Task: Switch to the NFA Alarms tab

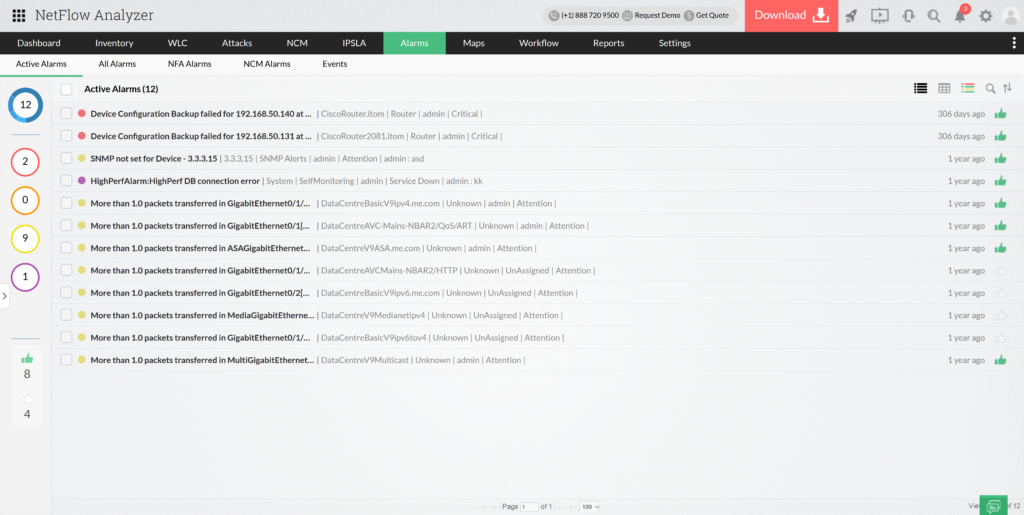Action: [x=189, y=64]
